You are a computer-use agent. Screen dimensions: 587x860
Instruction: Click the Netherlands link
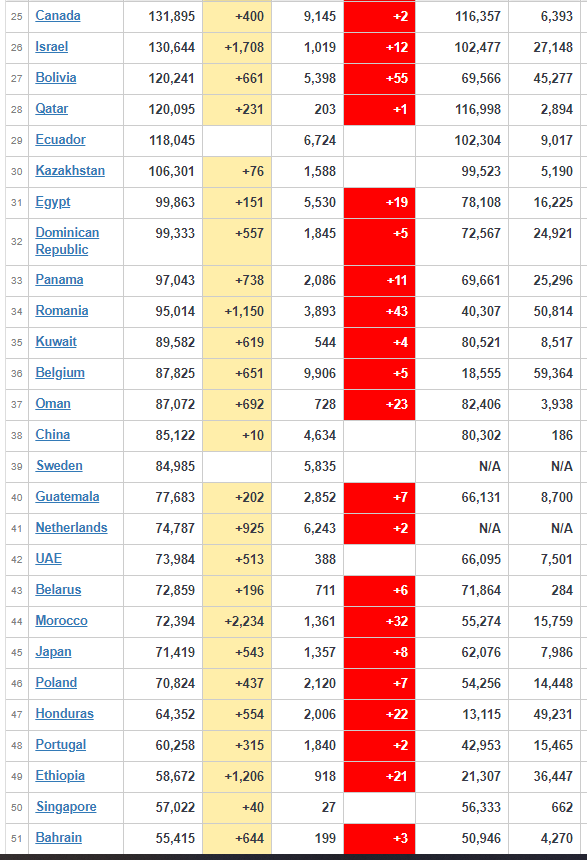(71, 528)
